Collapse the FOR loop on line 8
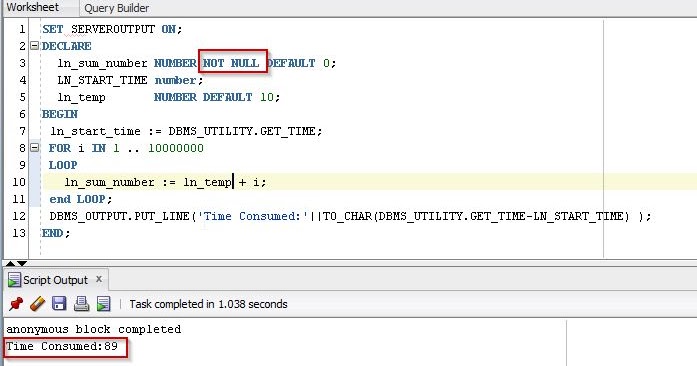The height and width of the screenshot is (366, 697). coord(34,147)
